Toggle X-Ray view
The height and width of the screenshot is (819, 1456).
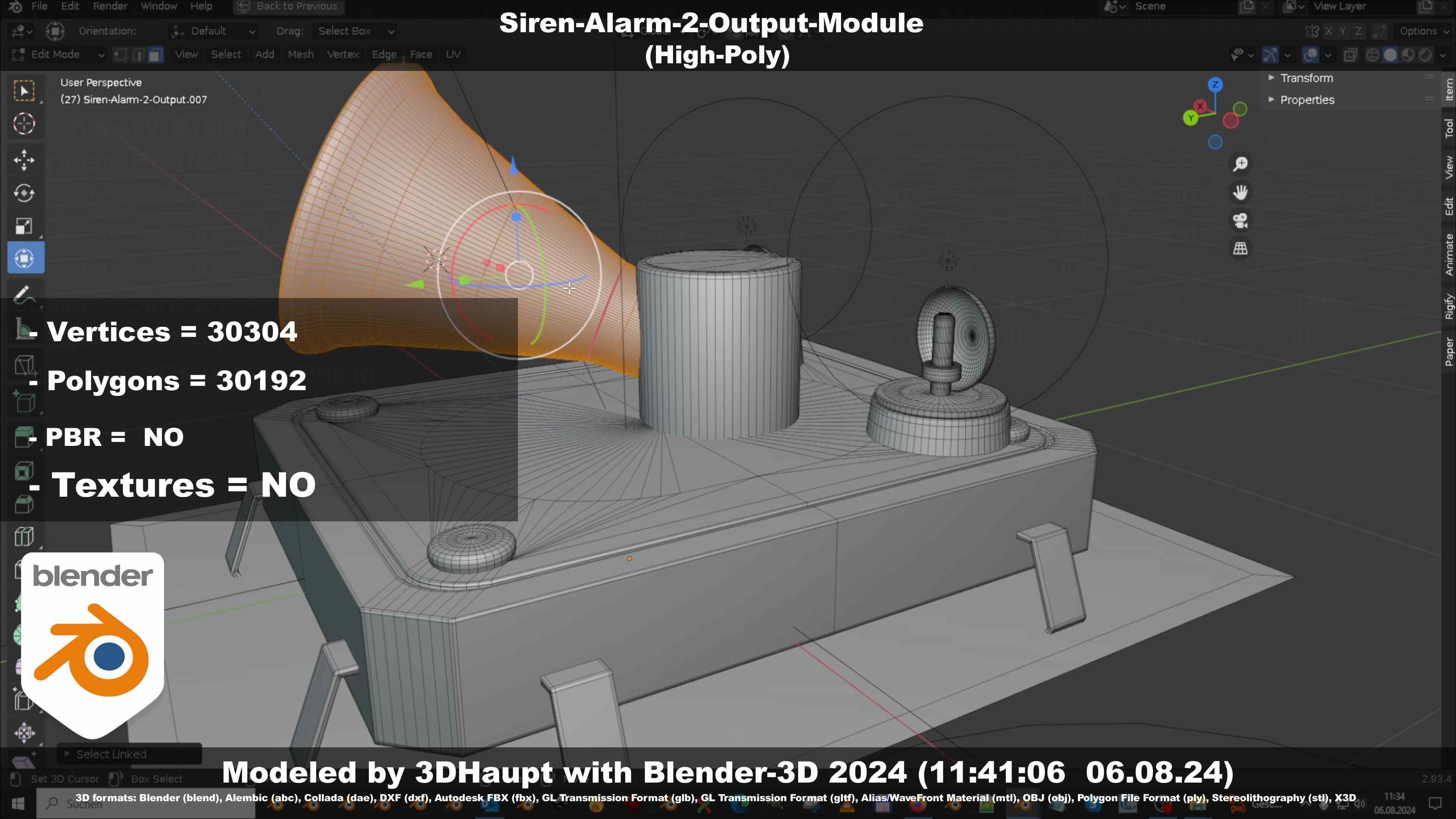pos(1350,55)
